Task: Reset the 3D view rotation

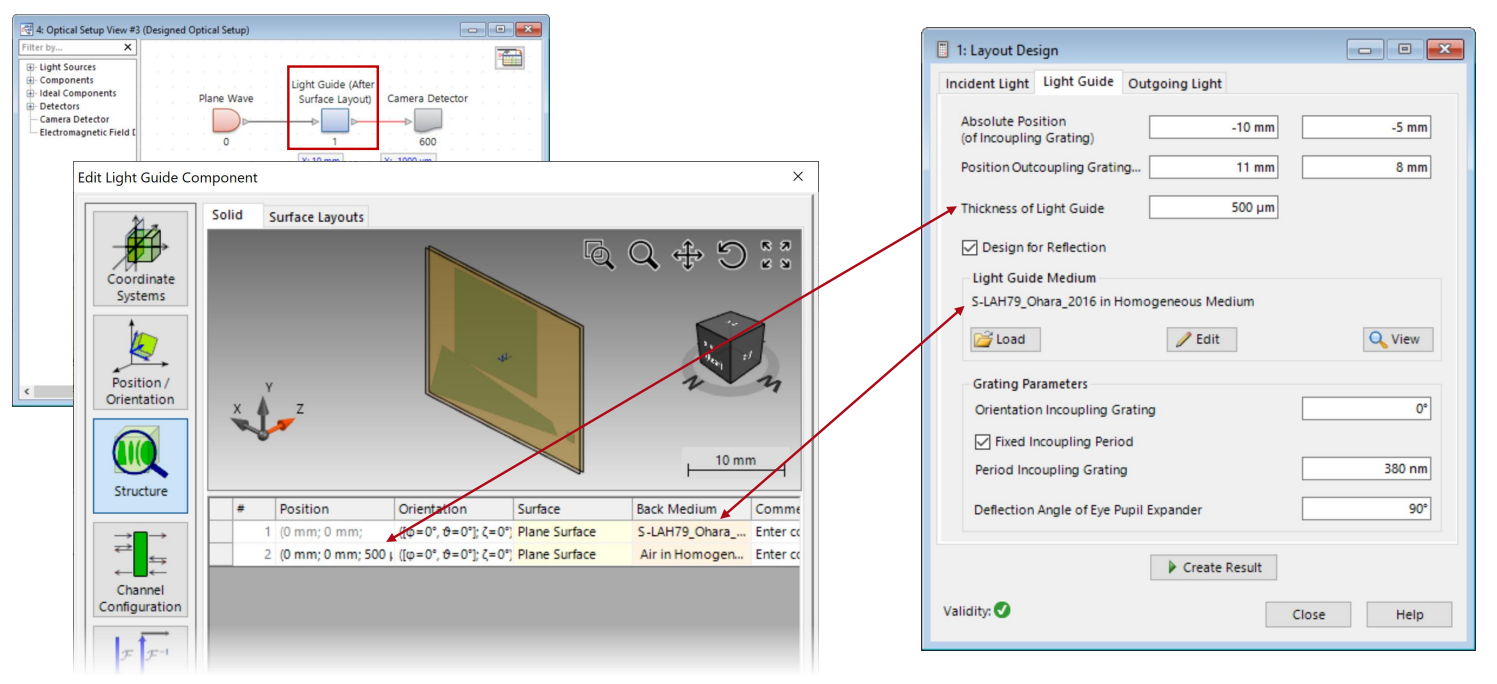Action: (x=732, y=255)
